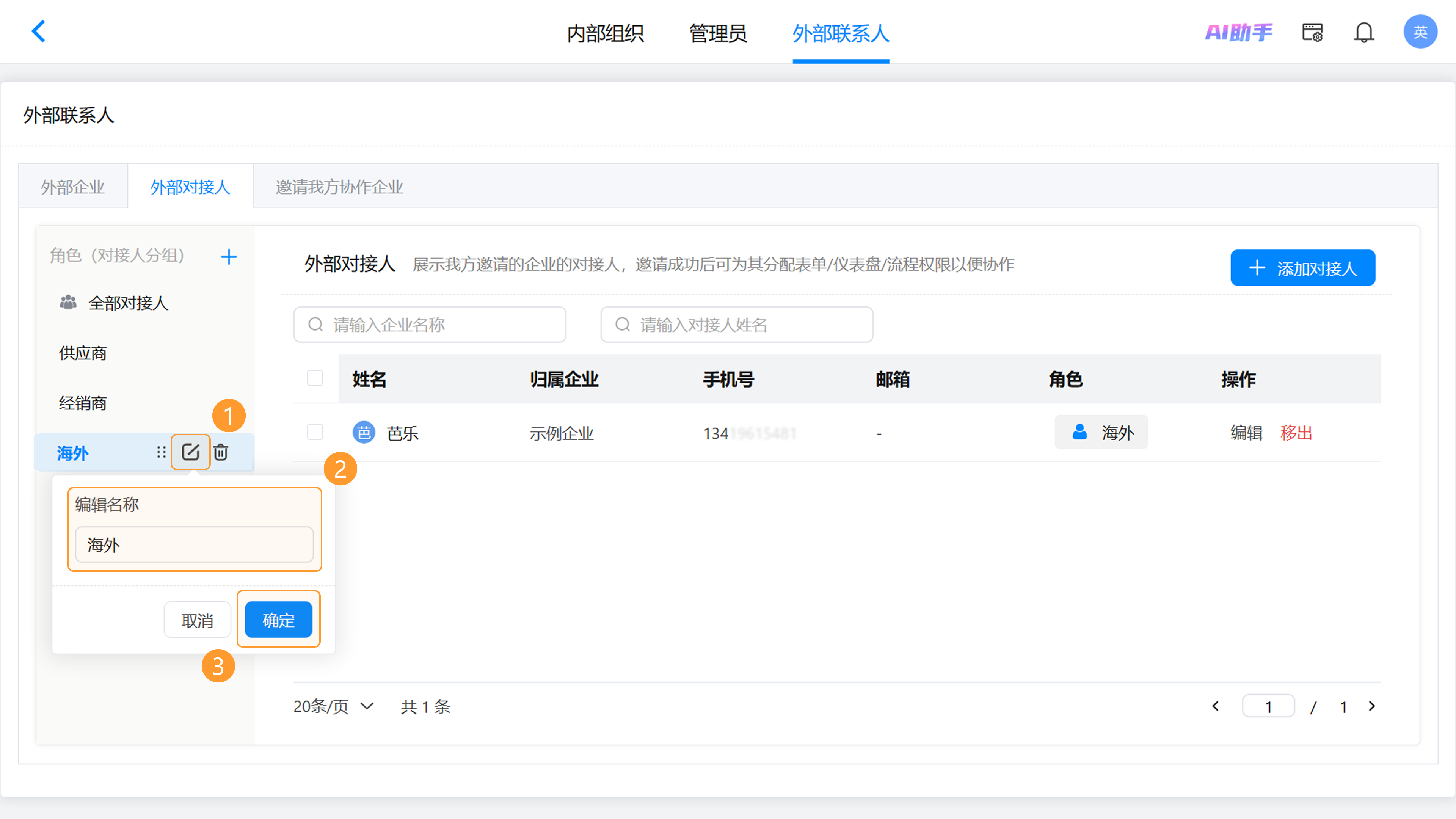
Task: Open the AI助手 assistant
Action: click(x=1238, y=32)
